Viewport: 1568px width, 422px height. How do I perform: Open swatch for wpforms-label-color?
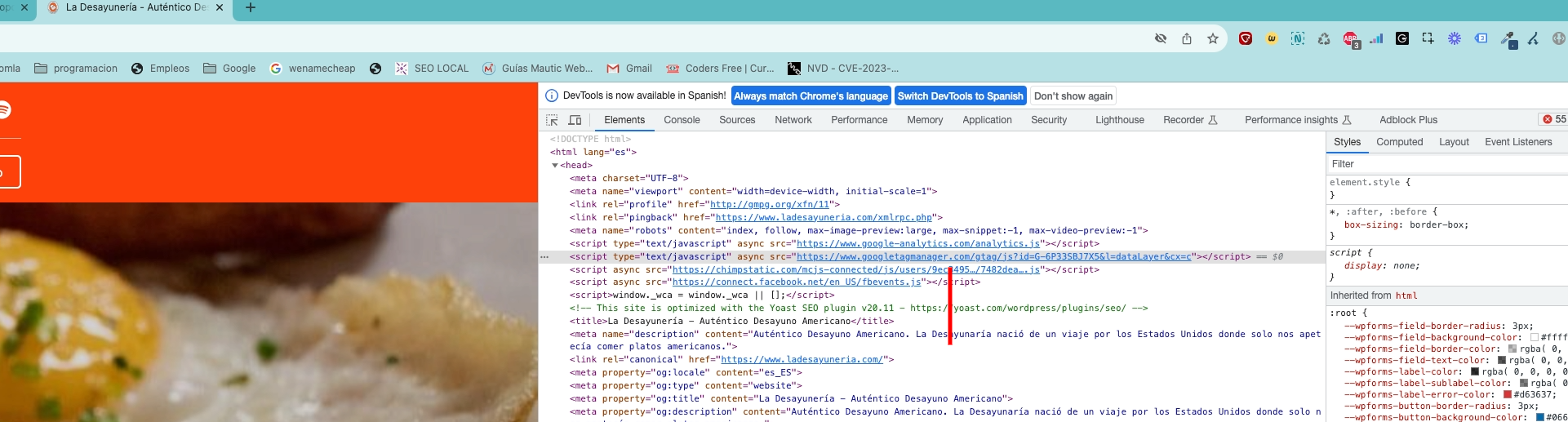click(x=1475, y=371)
